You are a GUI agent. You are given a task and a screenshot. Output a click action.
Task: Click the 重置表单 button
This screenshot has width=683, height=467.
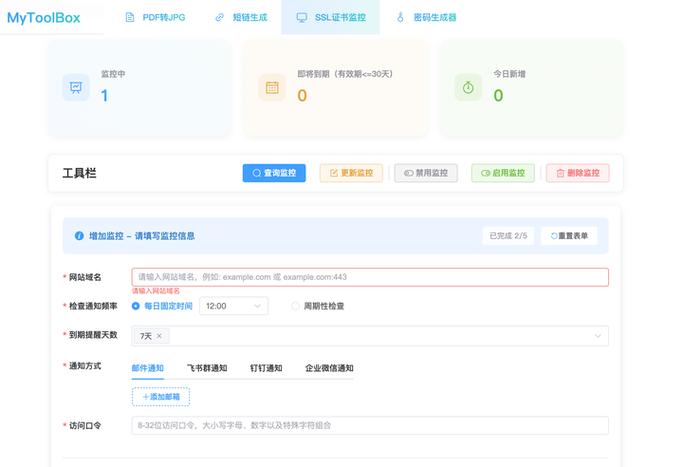(569, 236)
